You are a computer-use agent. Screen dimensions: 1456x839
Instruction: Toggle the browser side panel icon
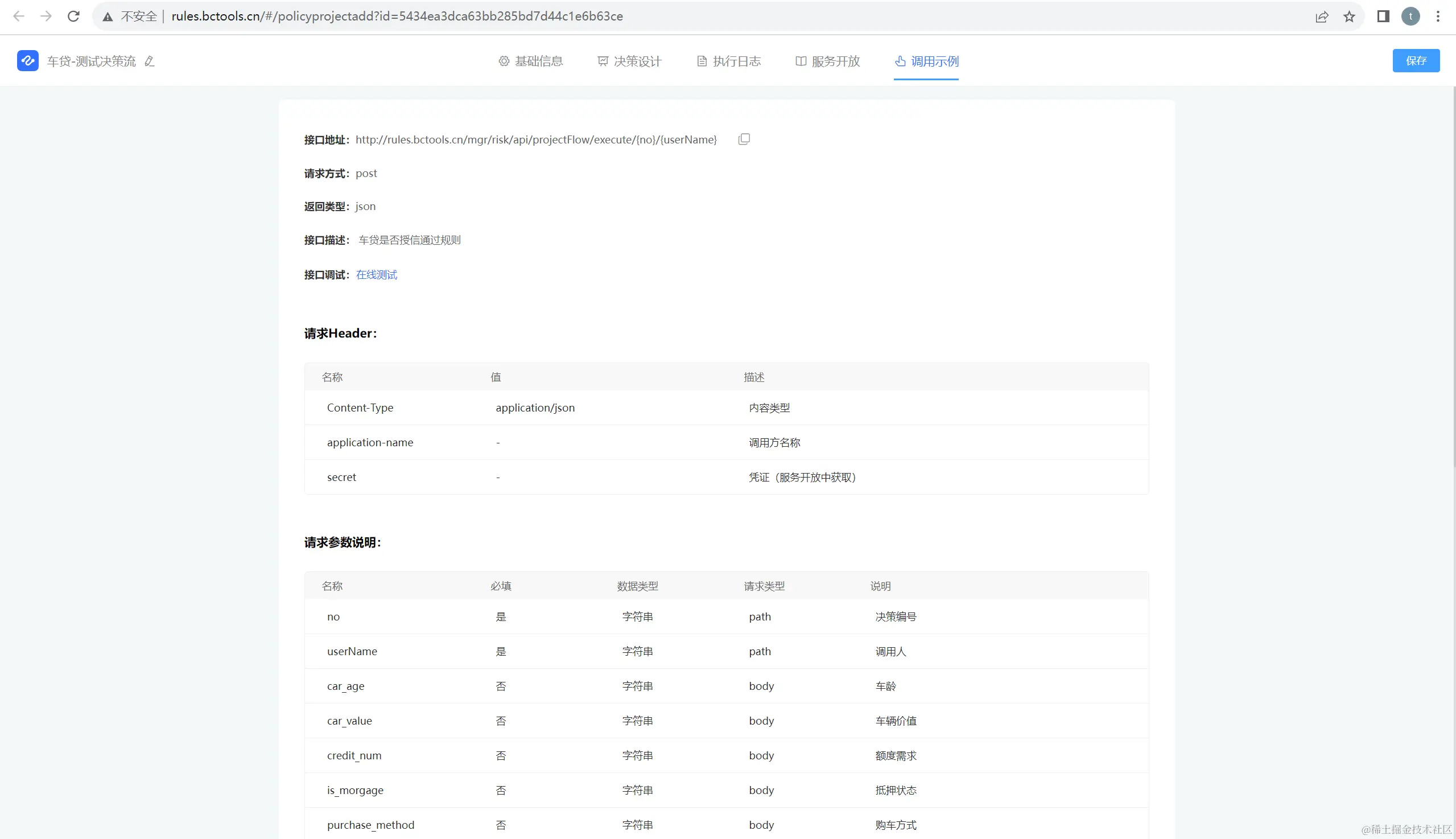[1383, 16]
